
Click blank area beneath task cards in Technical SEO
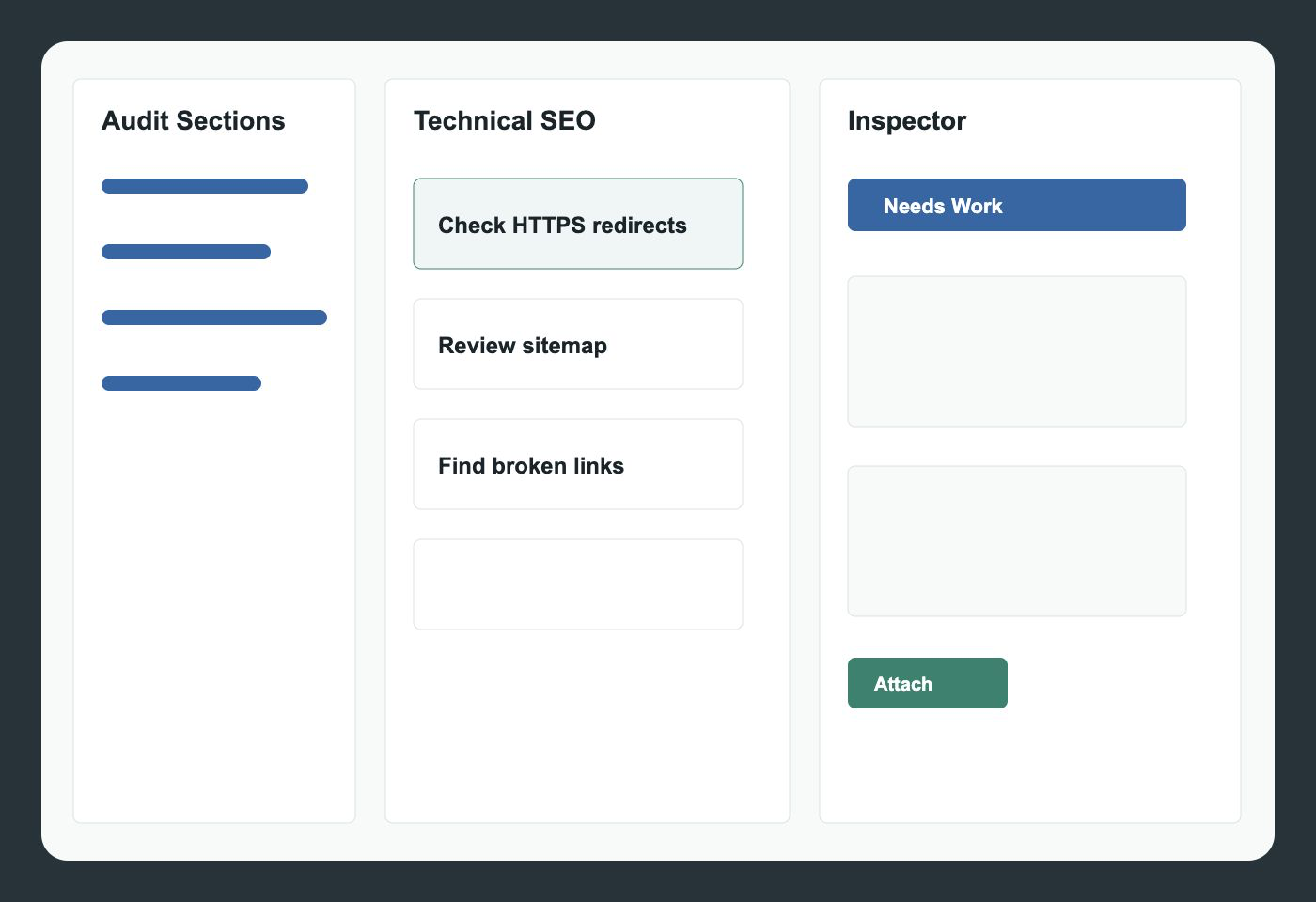point(587,723)
